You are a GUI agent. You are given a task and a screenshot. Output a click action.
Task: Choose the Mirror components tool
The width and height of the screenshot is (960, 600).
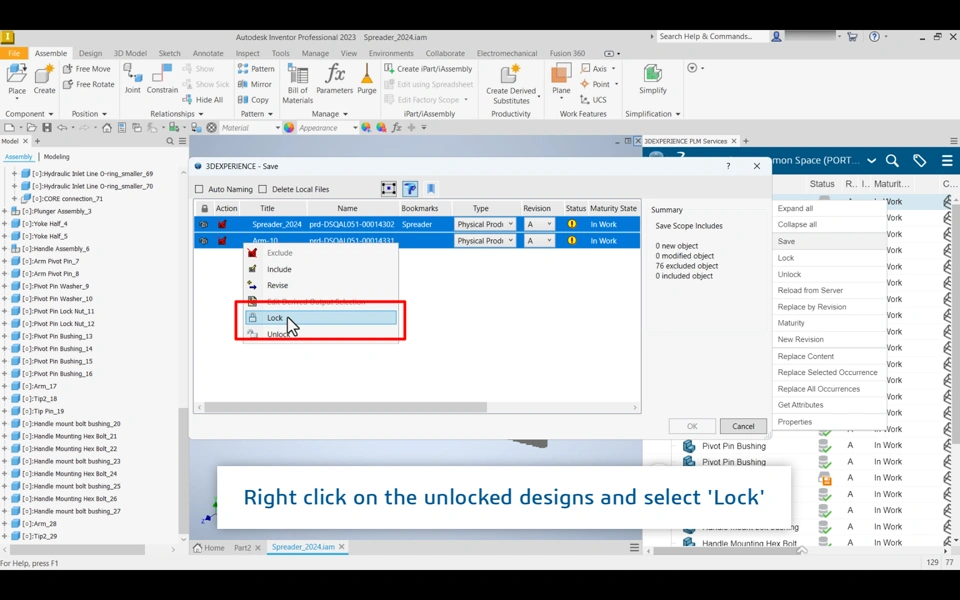(x=255, y=84)
